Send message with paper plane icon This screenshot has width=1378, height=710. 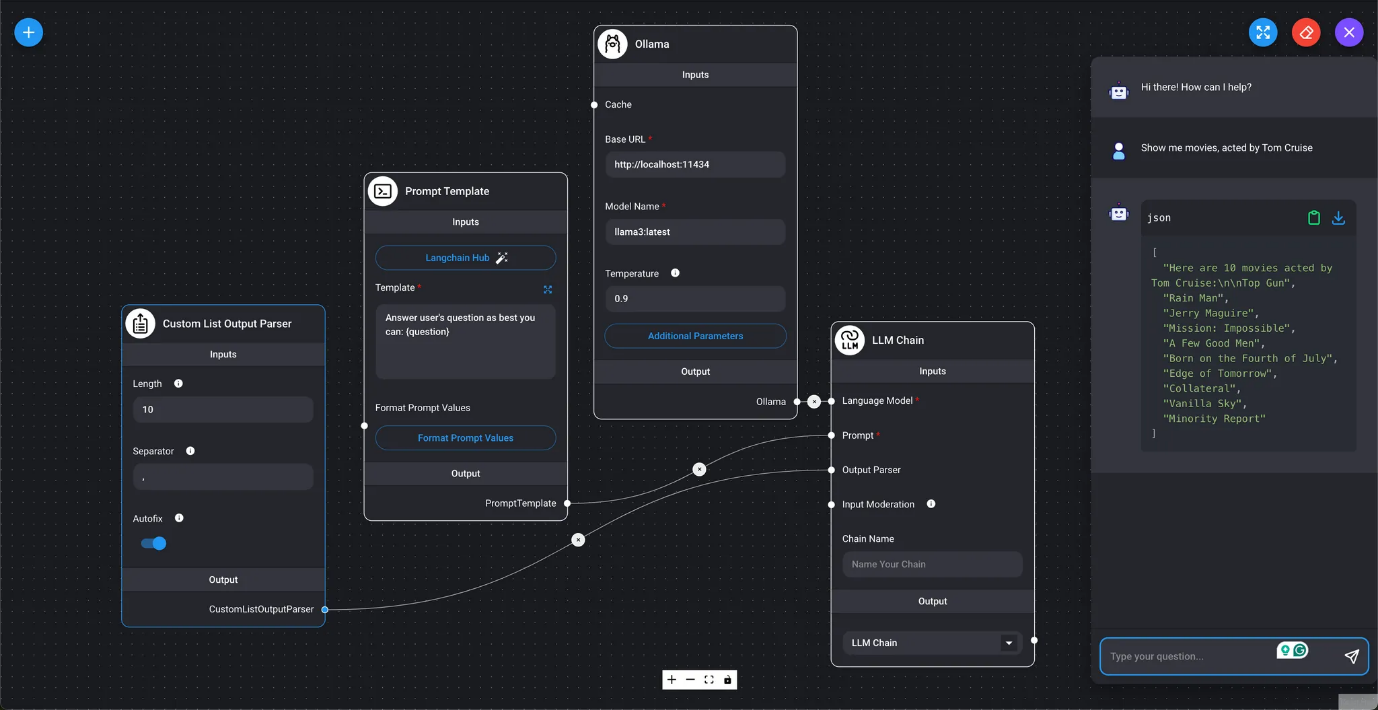[1351, 656]
